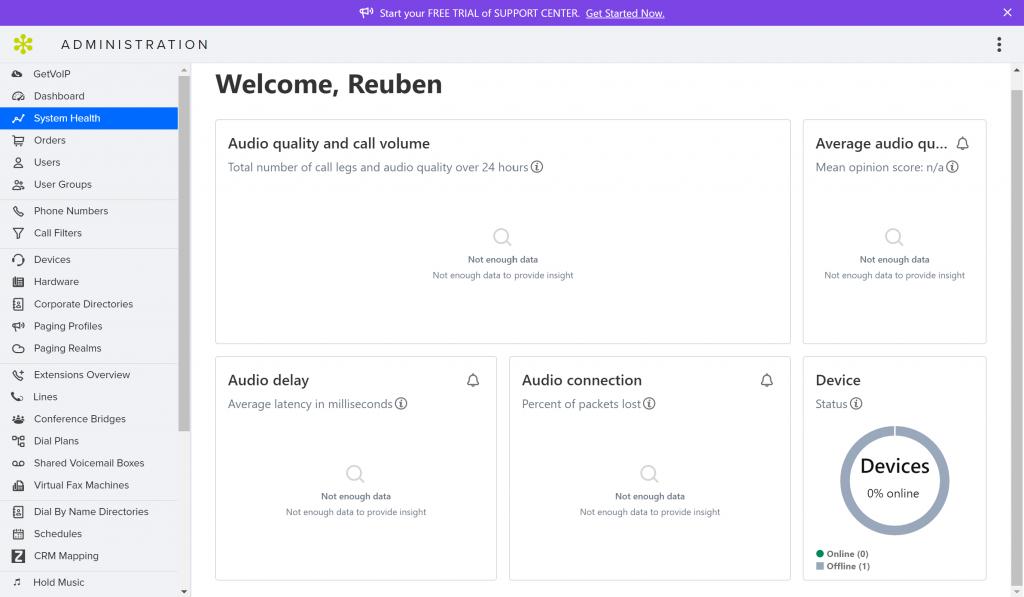Click the bell icon on Audio delay card
Image resolution: width=1024 pixels, height=597 pixels.
click(473, 381)
